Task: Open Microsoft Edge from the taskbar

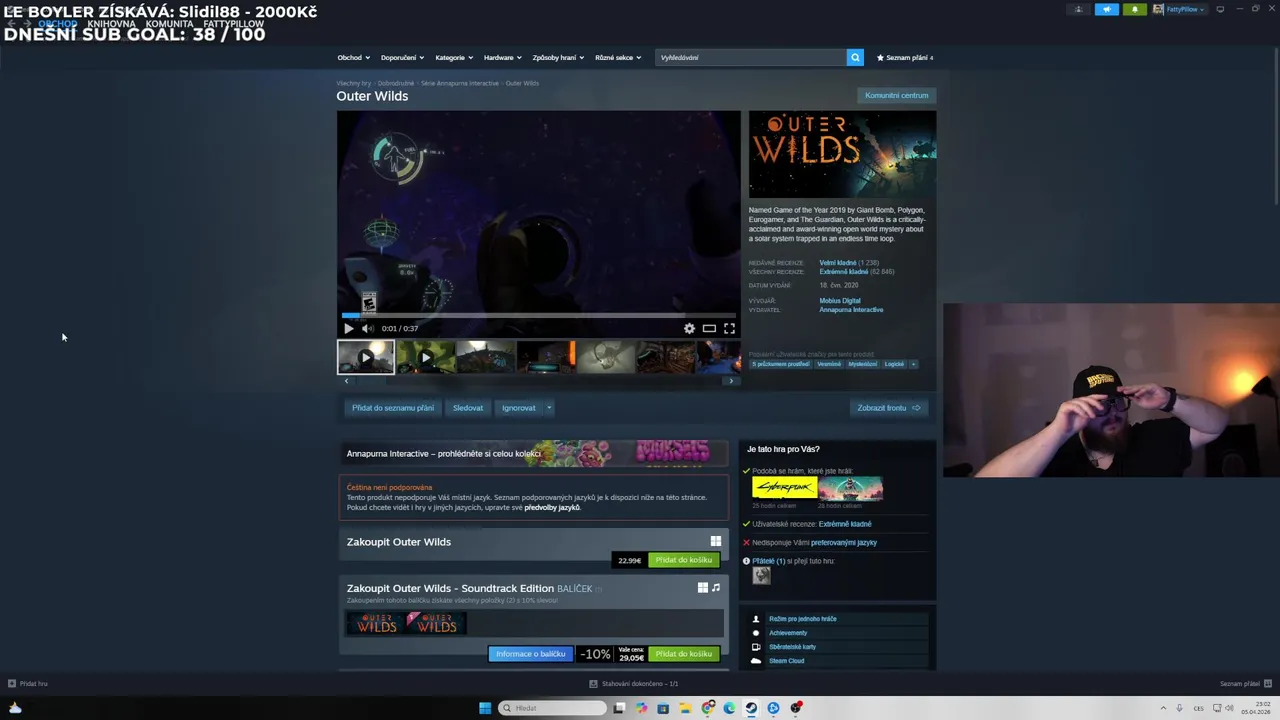Action: click(729, 708)
